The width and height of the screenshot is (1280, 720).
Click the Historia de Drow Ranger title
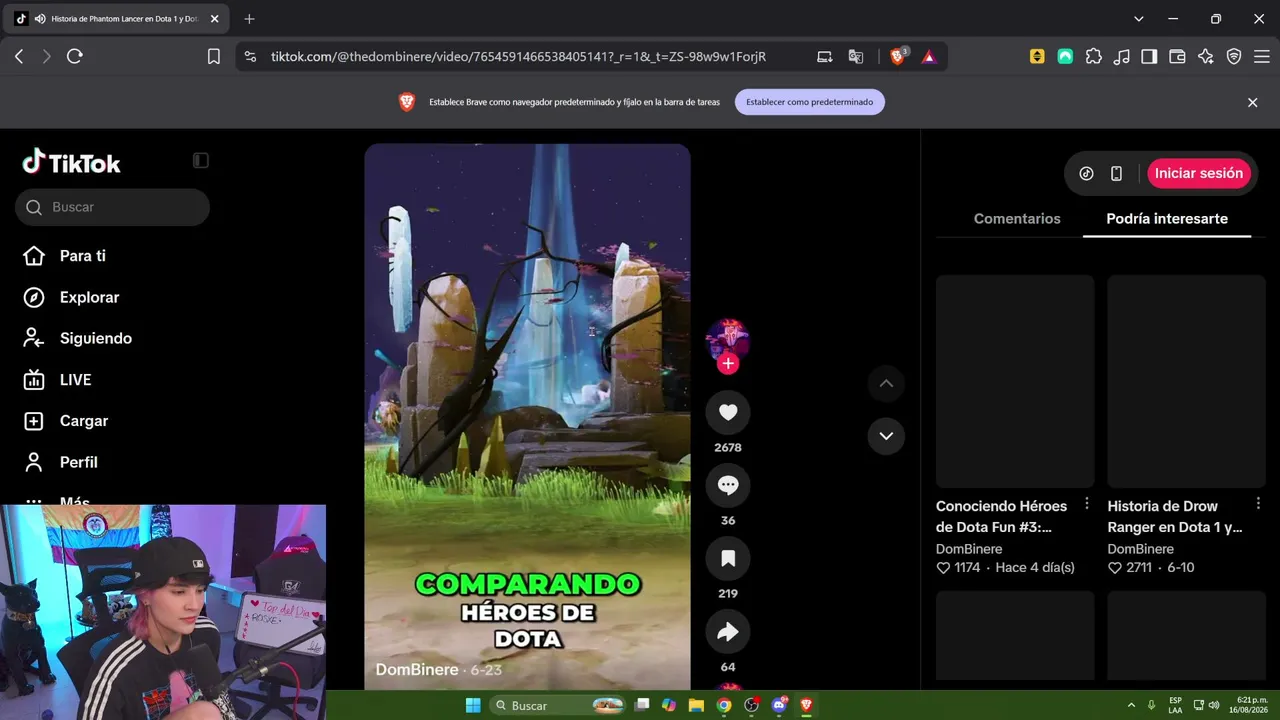click(1175, 516)
